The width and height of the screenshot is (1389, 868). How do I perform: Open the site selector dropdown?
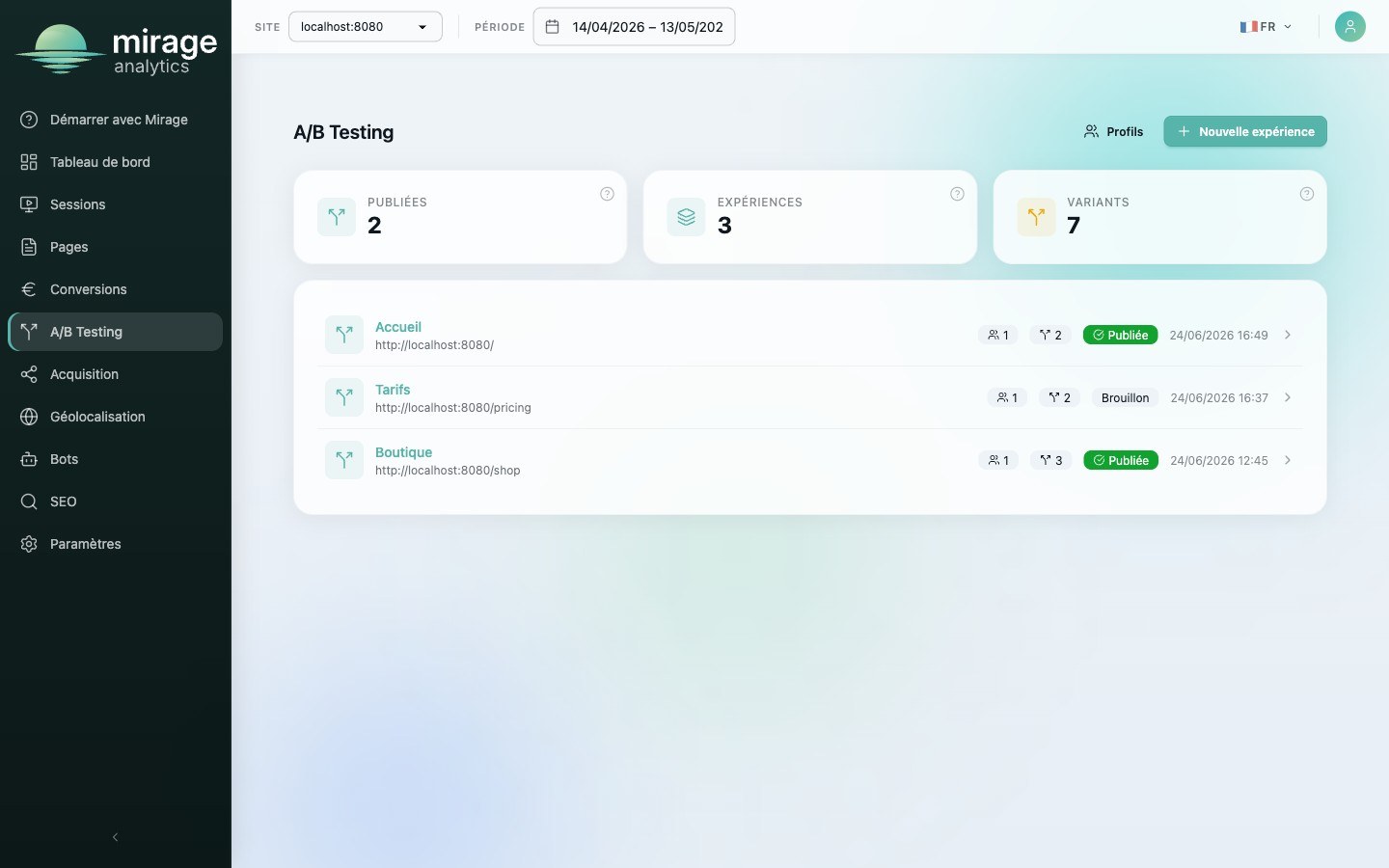[x=366, y=27]
